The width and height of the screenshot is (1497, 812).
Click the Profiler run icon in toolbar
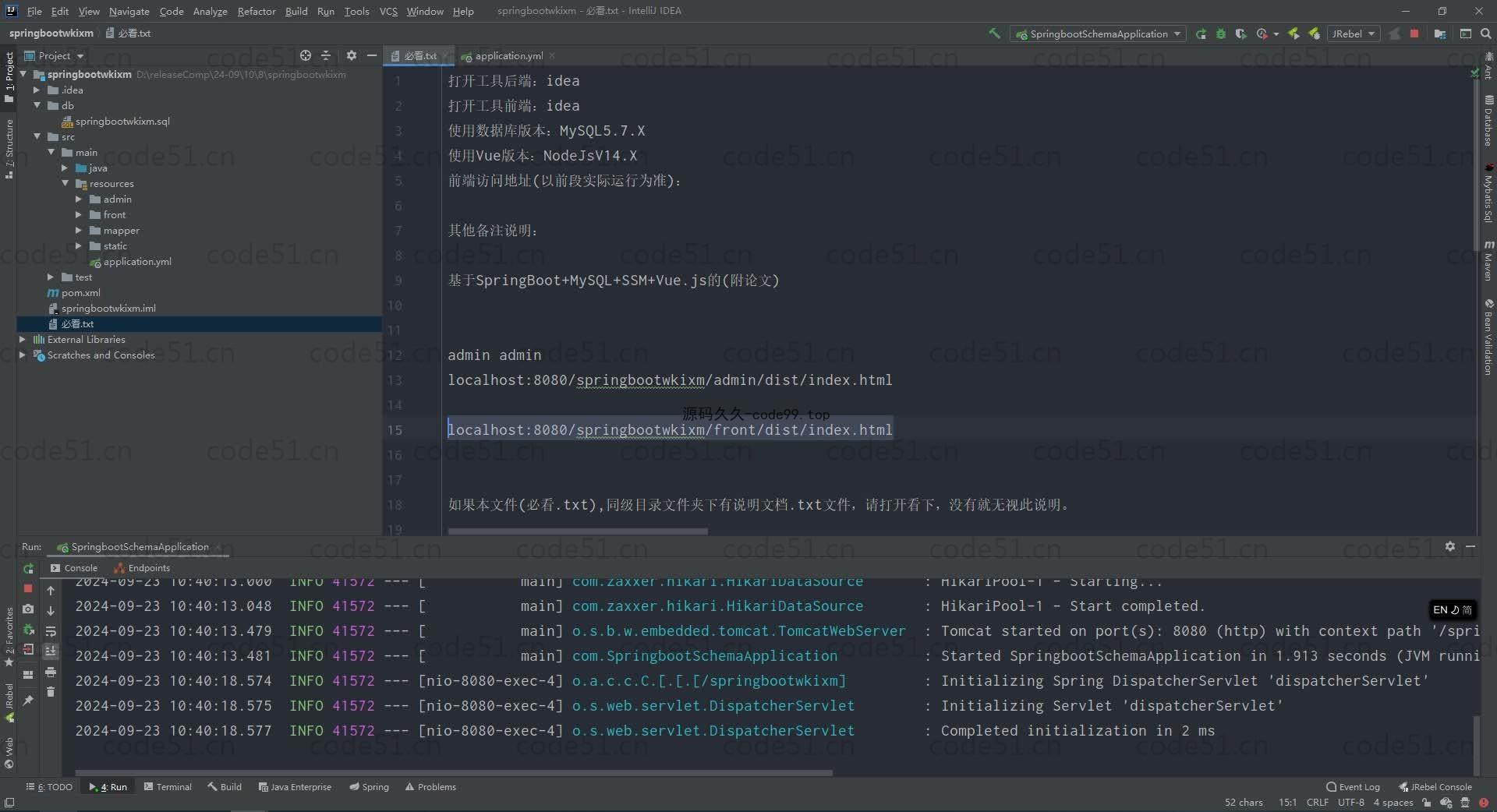[1262, 34]
